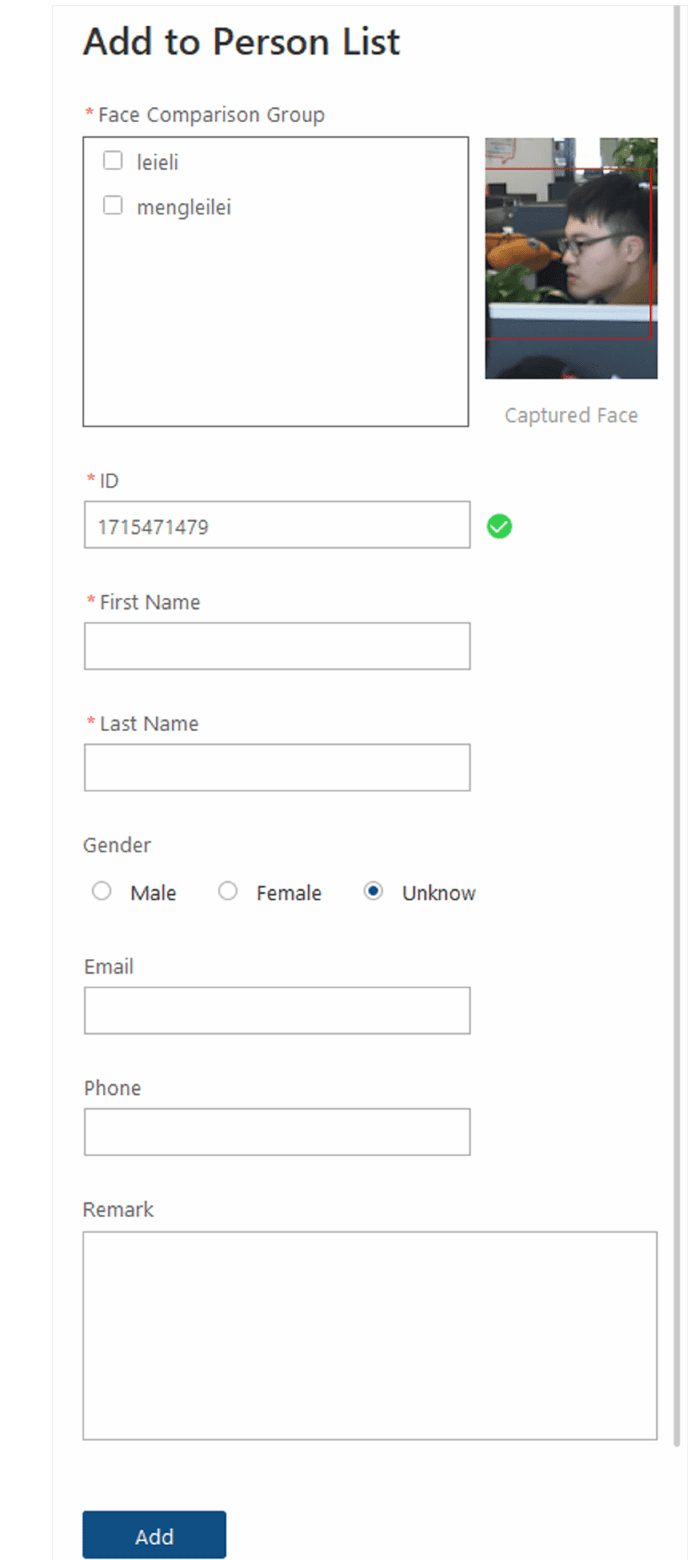Click inside the Remark text area
This screenshot has width=700, height=1560.
(x=370, y=1335)
